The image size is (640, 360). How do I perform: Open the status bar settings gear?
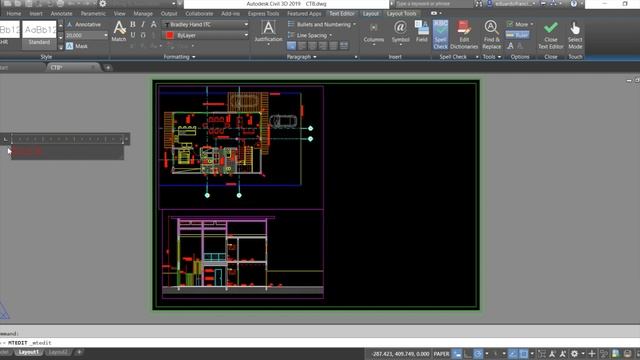point(574,354)
